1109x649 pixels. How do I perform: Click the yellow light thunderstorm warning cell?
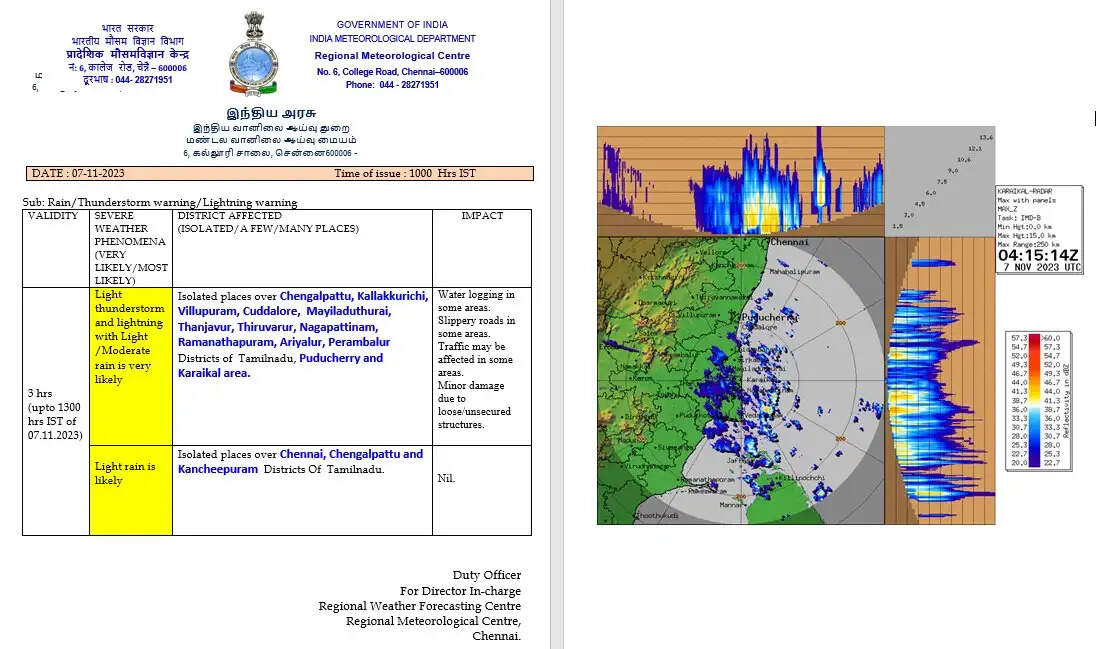point(130,337)
